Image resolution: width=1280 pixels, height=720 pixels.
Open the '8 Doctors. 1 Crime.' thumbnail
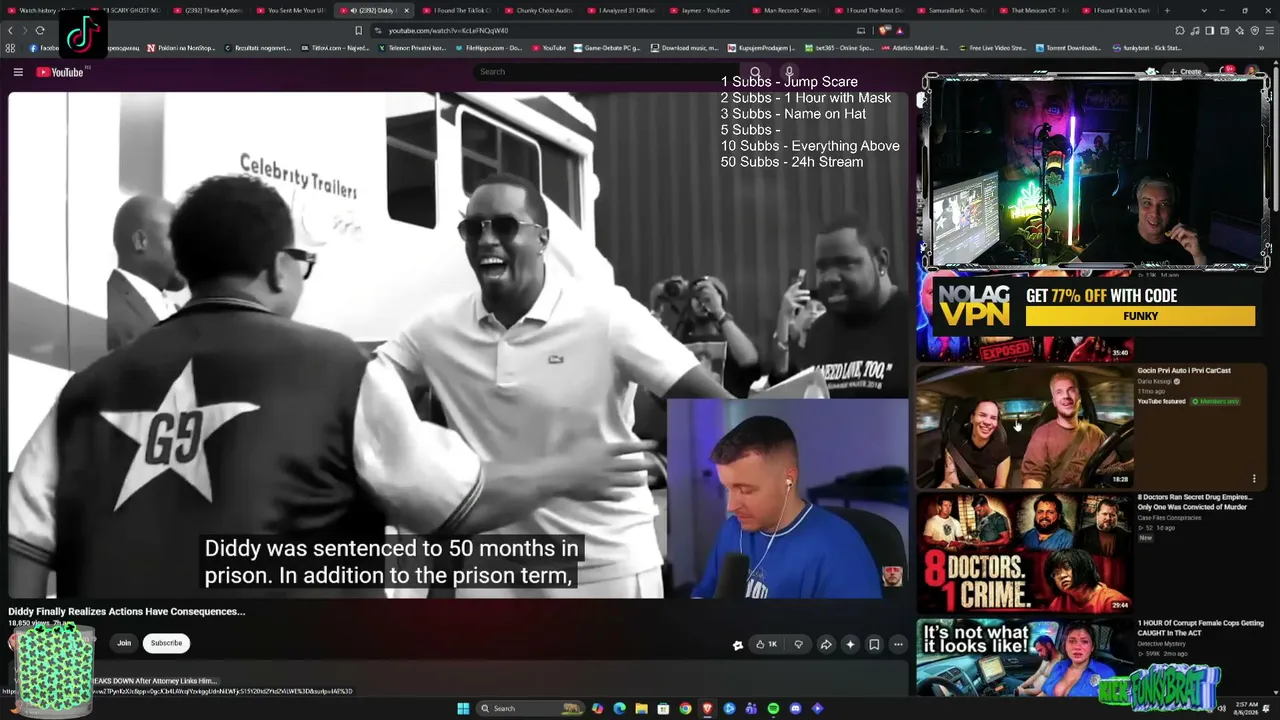pyautogui.click(x=1024, y=552)
